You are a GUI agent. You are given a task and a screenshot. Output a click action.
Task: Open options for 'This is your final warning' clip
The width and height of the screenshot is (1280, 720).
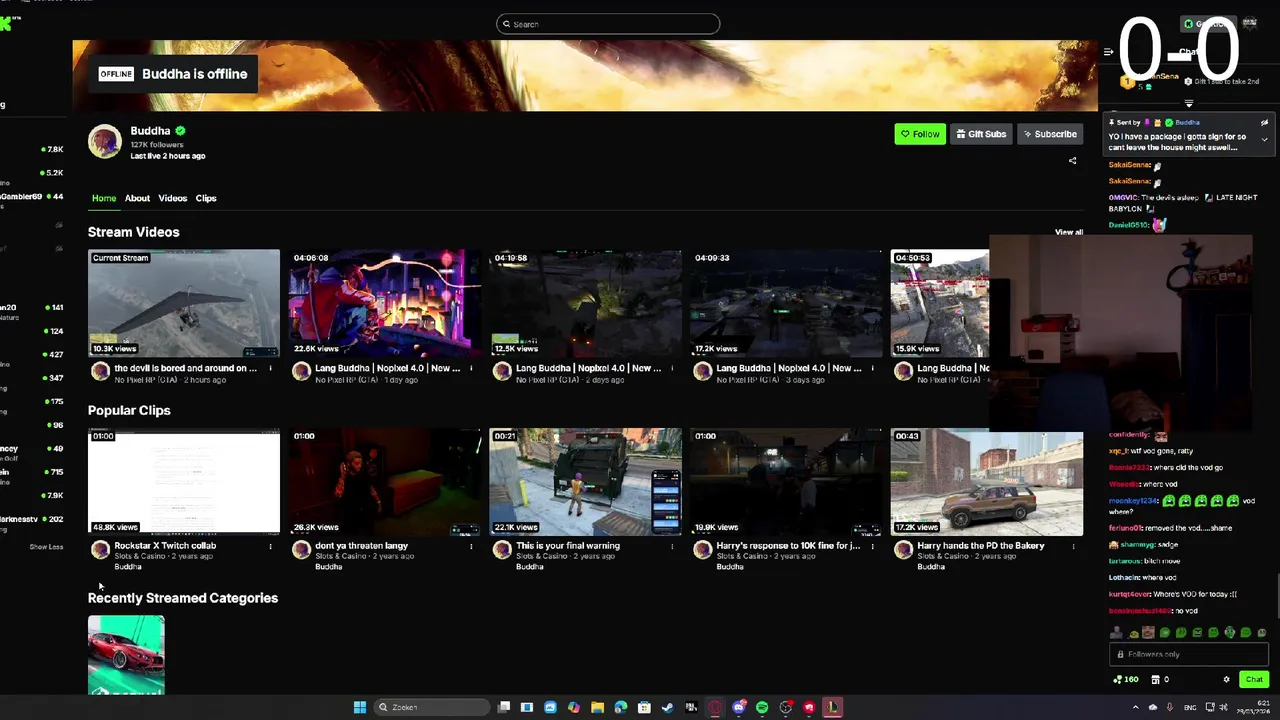pos(672,546)
